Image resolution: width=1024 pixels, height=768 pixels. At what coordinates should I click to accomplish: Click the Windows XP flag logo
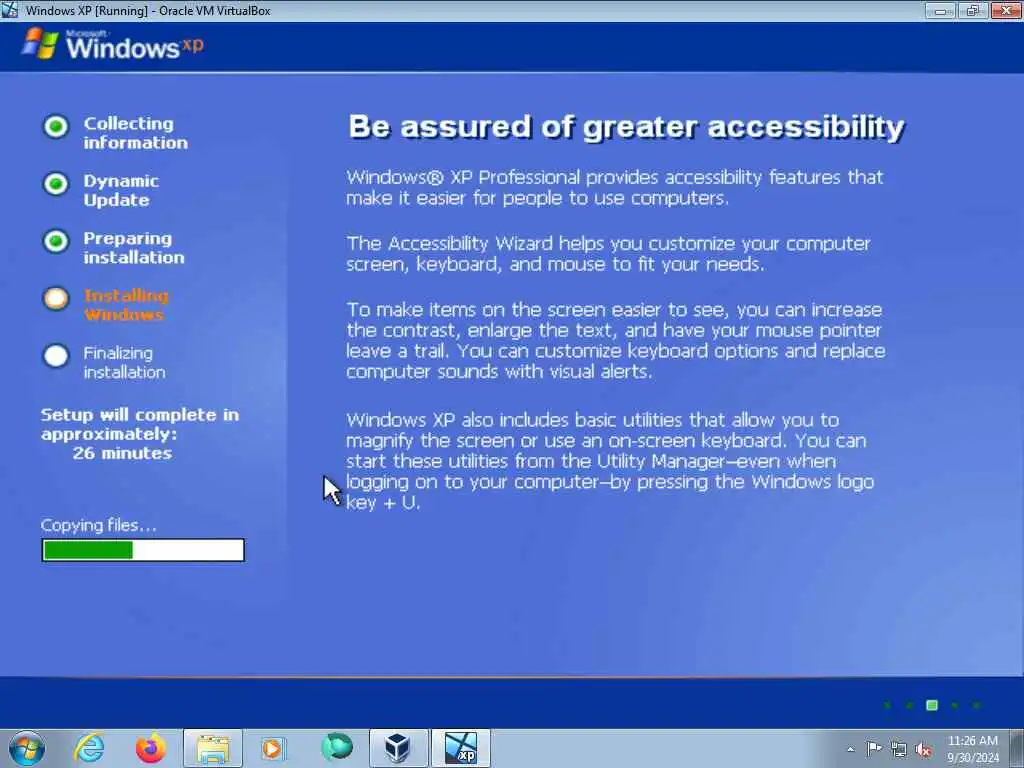(x=40, y=44)
